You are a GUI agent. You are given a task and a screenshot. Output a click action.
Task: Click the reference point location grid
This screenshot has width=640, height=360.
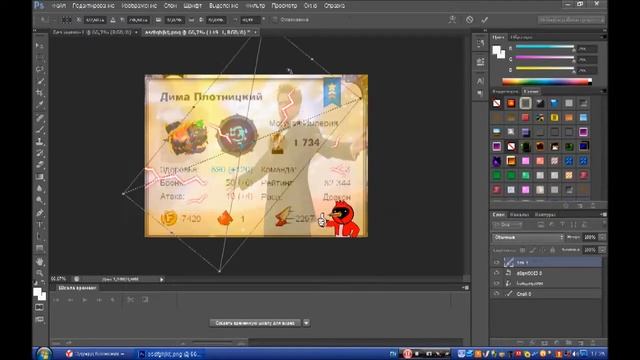pos(67,20)
